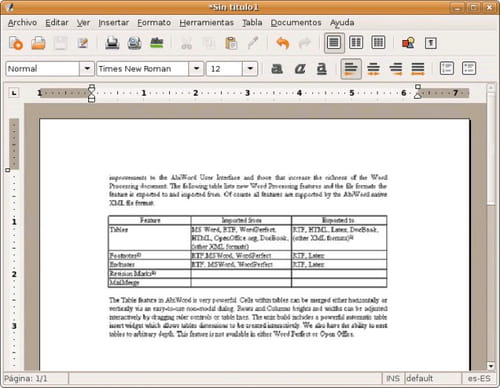Open the Herramientas menu

[206, 23]
